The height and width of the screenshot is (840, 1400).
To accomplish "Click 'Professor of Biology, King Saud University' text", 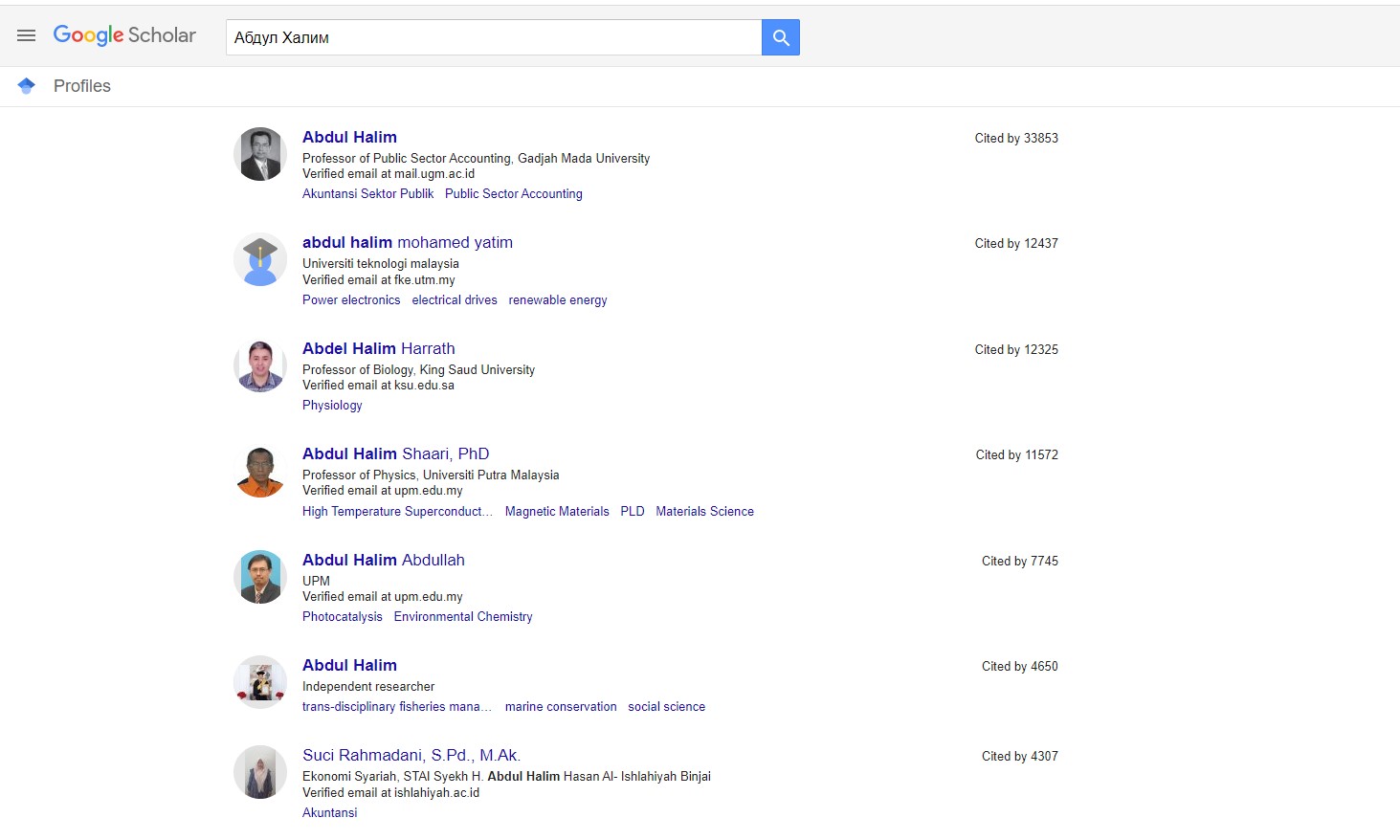I will tap(419, 369).
